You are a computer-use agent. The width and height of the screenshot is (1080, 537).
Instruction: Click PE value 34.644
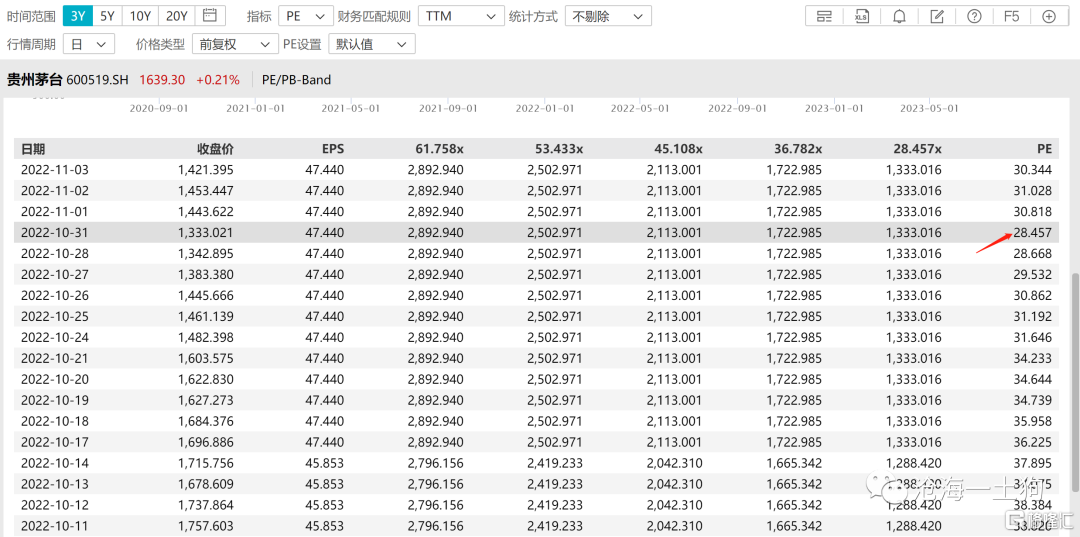(1032, 379)
